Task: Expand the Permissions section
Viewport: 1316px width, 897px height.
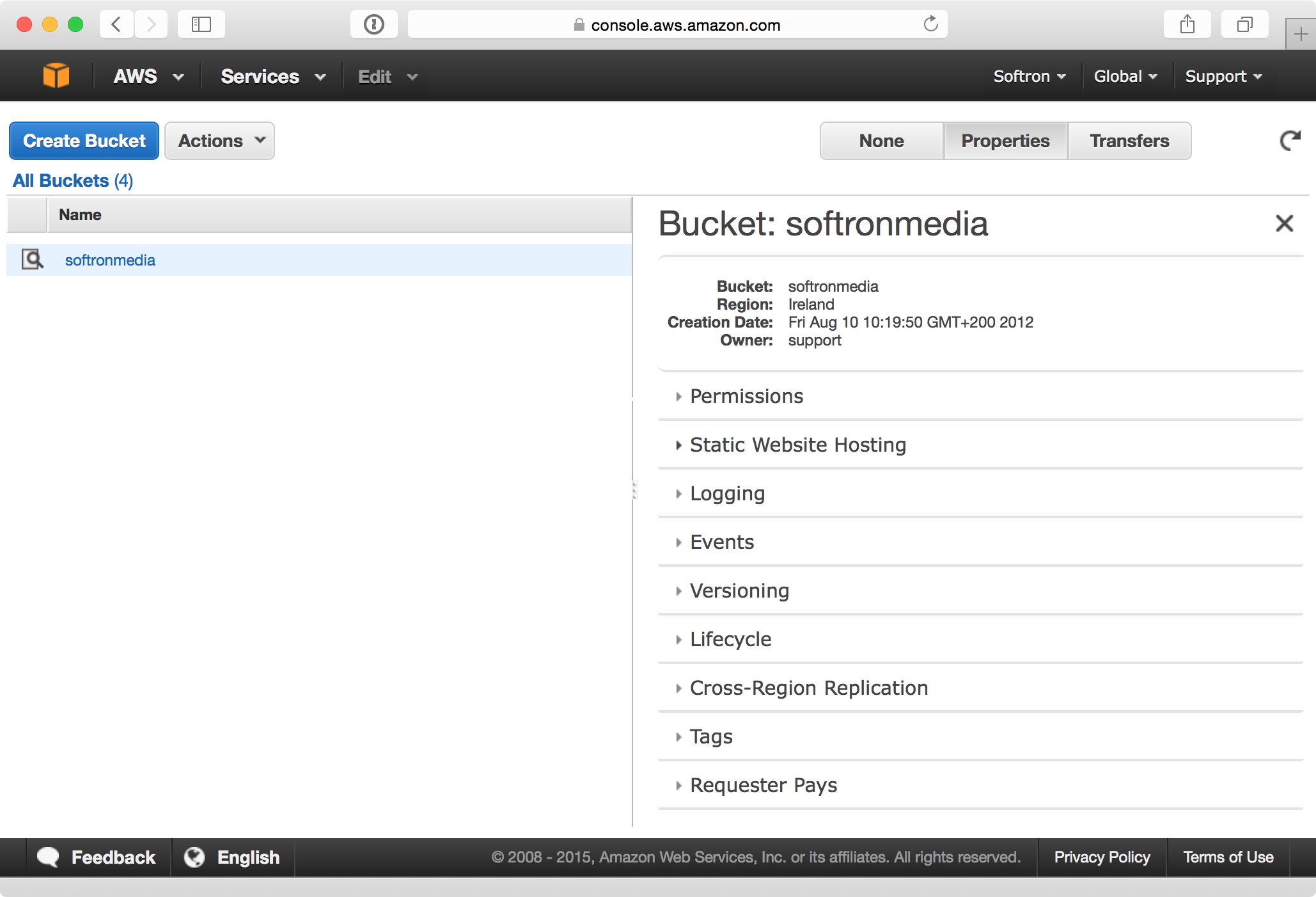Action: click(x=980, y=396)
